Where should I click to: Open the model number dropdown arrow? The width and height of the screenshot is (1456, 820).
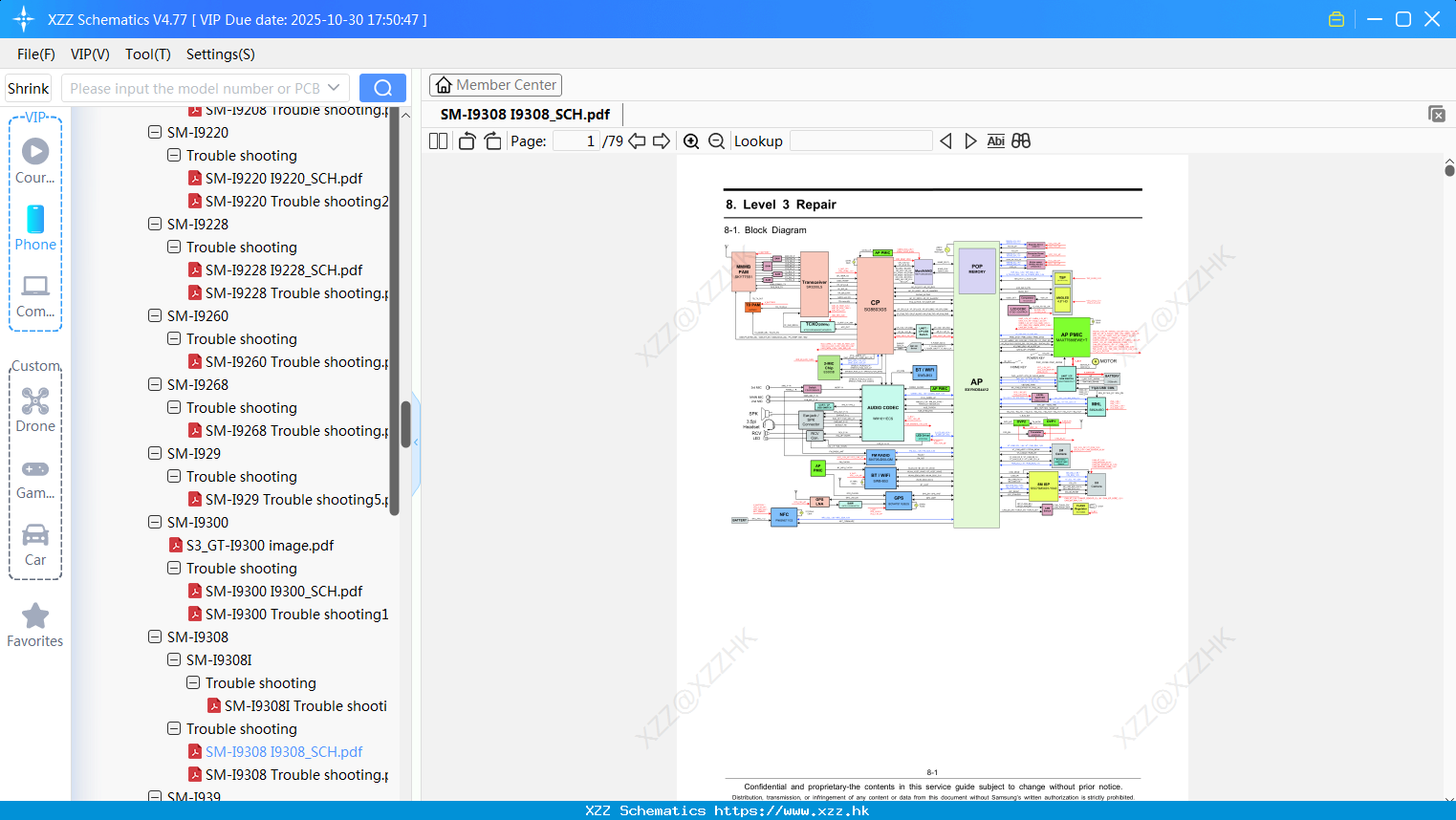tap(334, 88)
